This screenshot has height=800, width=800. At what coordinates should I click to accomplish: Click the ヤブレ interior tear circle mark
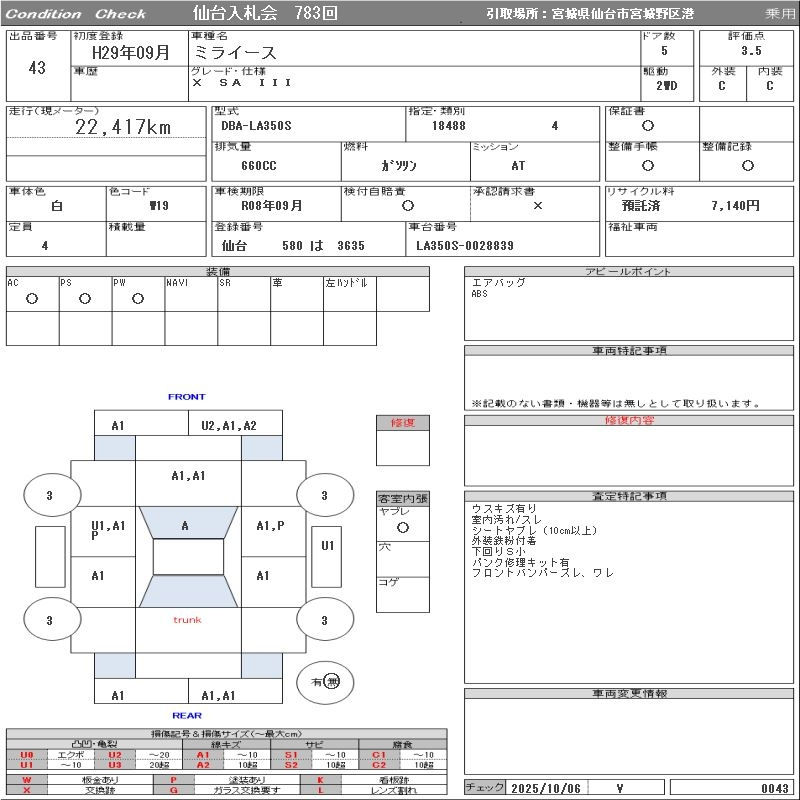pyautogui.click(x=402, y=526)
